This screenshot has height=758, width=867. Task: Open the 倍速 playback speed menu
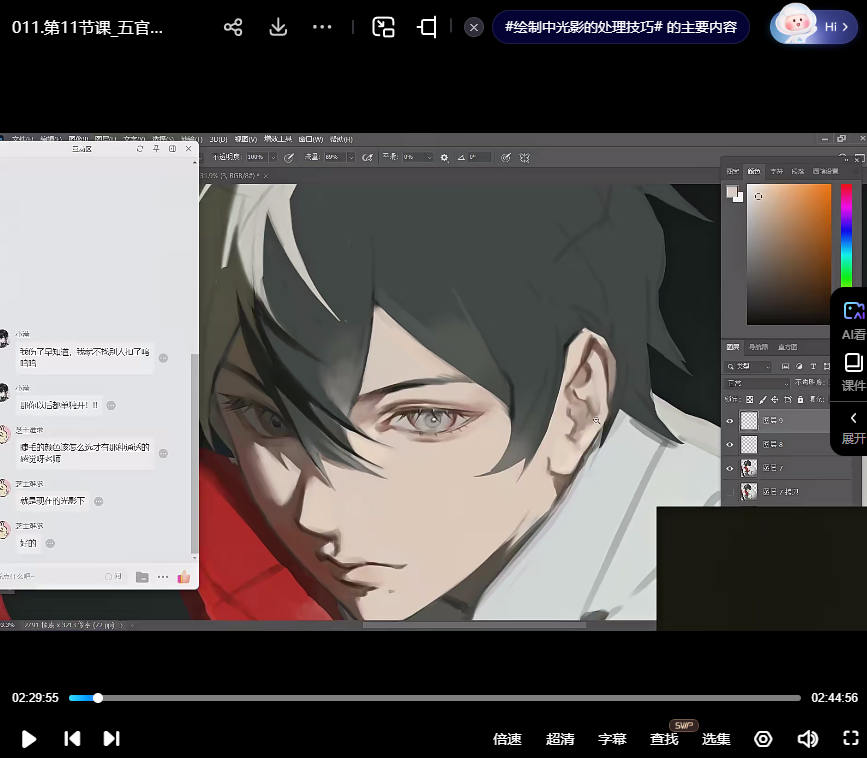(507, 739)
